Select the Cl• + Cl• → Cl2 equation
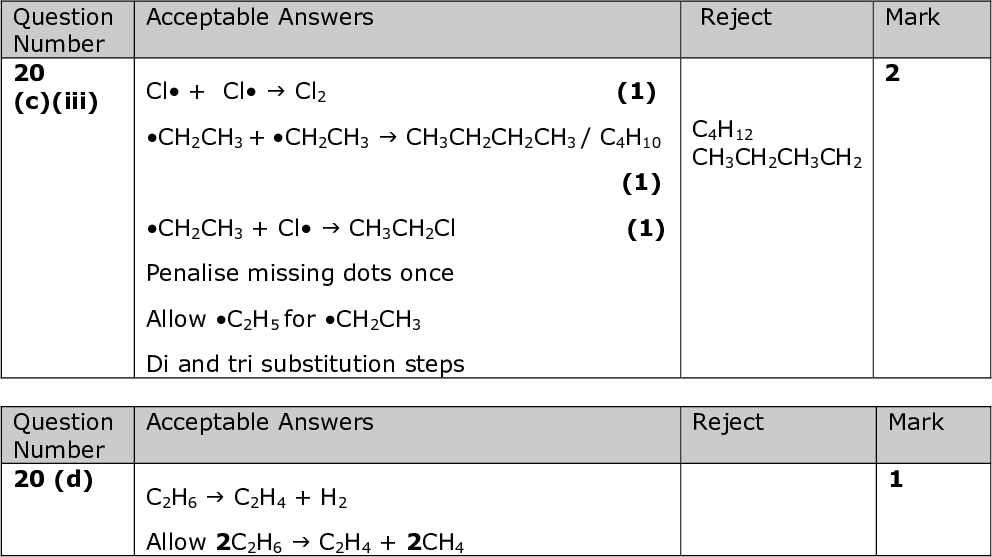The width and height of the screenshot is (992, 557). pyautogui.click(x=236, y=93)
